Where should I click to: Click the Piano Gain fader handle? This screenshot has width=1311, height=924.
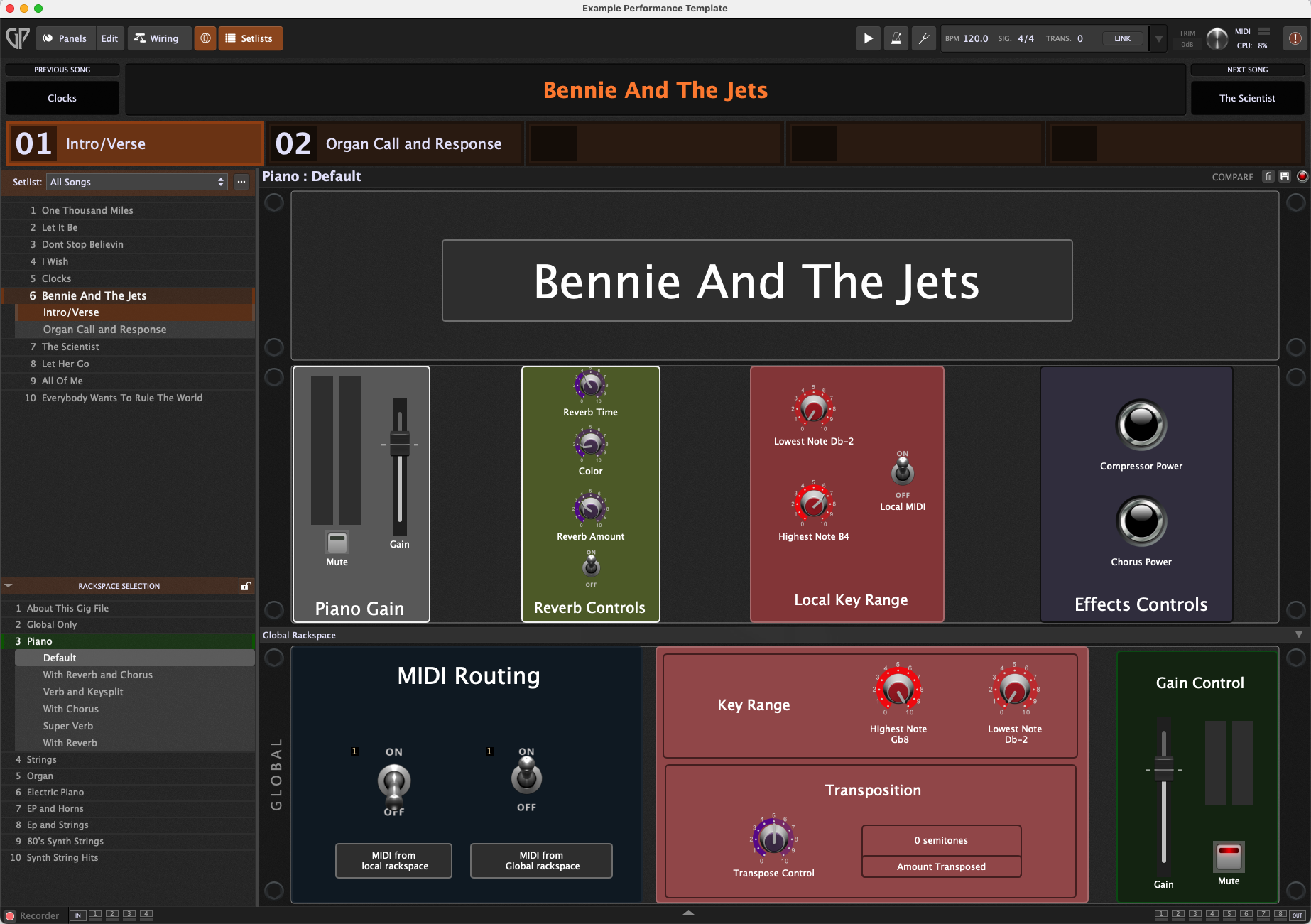400,443
